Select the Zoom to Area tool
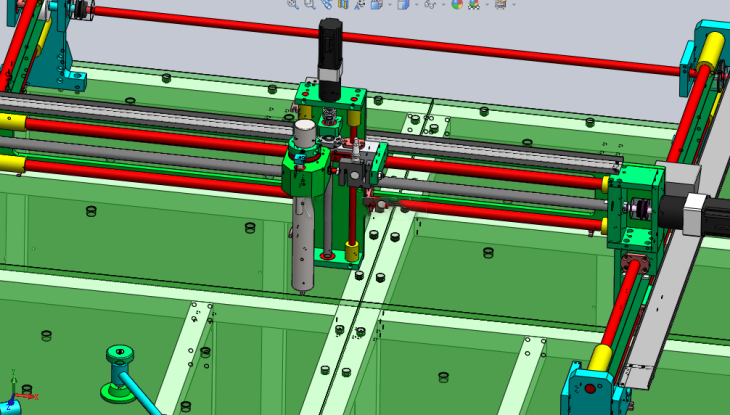The height and width of the screenshot is (415, 730). pyautogui.click(x=309, y=4)
